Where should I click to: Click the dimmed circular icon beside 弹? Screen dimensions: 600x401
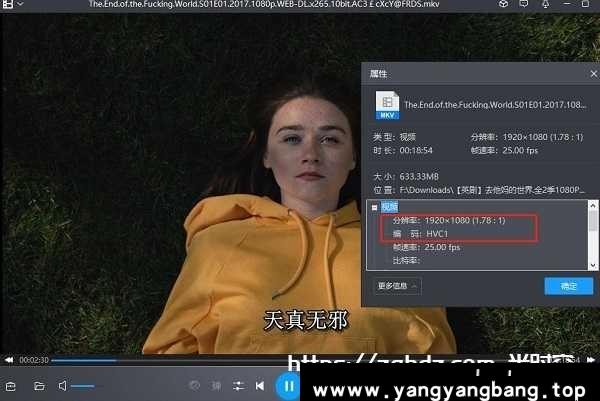[194, 386]
